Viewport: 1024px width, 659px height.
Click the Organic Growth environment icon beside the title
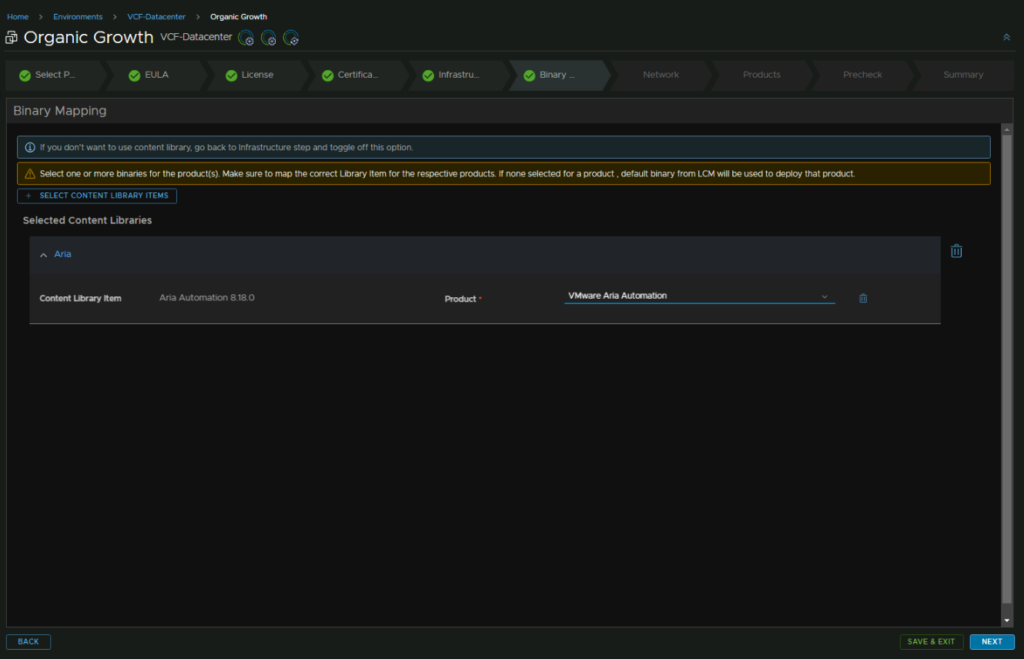[x=11, y=38]
